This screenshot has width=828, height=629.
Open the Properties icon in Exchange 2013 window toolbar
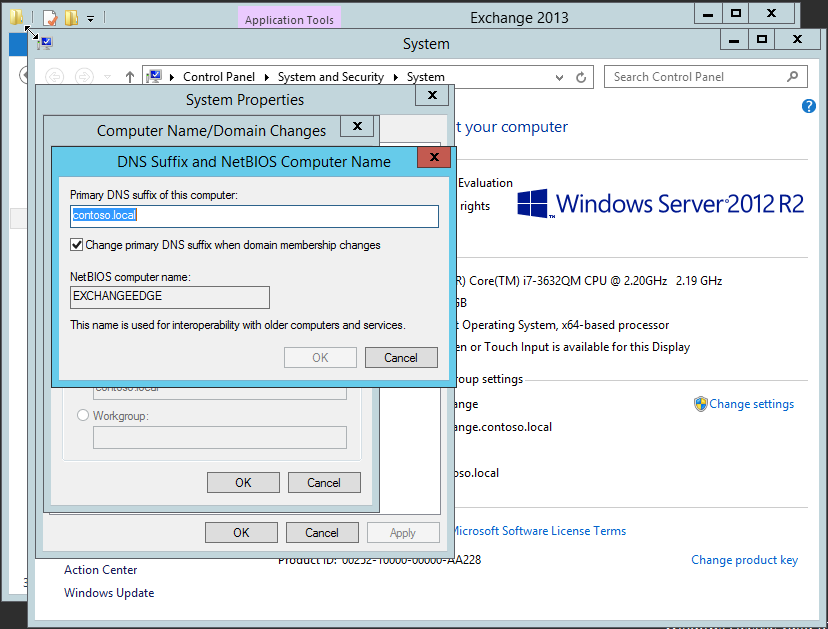click(50, 18)
